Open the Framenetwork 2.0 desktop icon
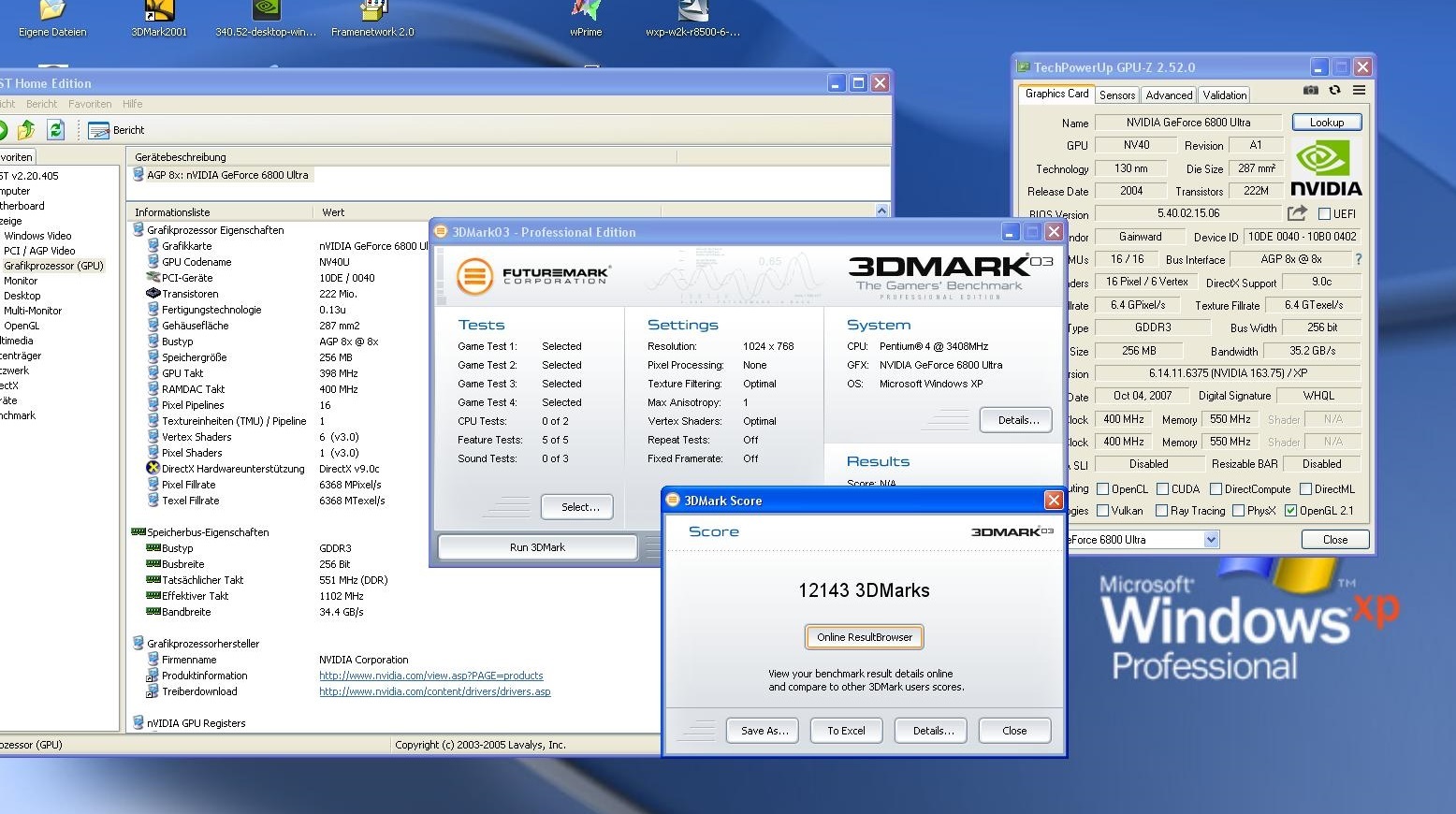The width and height of the screenshot is (1456, 814). pyautogui.click(x=372, y=19)
